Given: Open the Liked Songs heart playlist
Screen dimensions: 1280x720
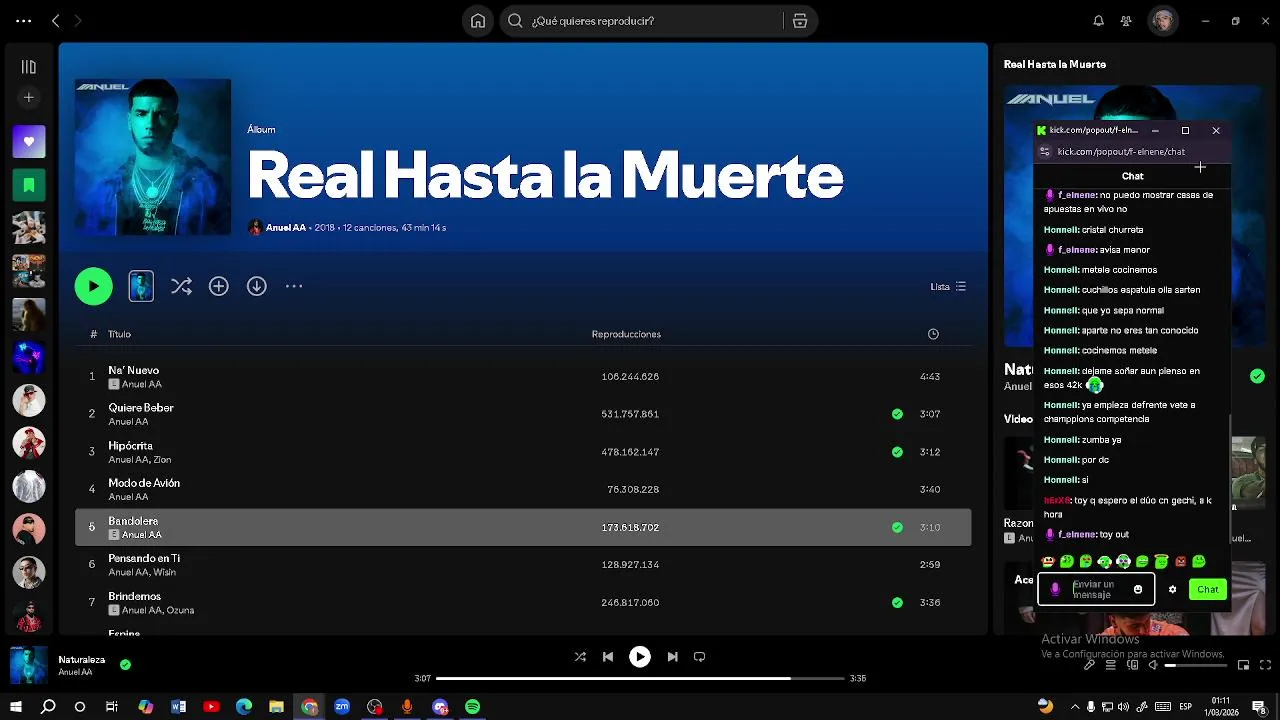Looking at the screenshot, I should tap(28, 142).
